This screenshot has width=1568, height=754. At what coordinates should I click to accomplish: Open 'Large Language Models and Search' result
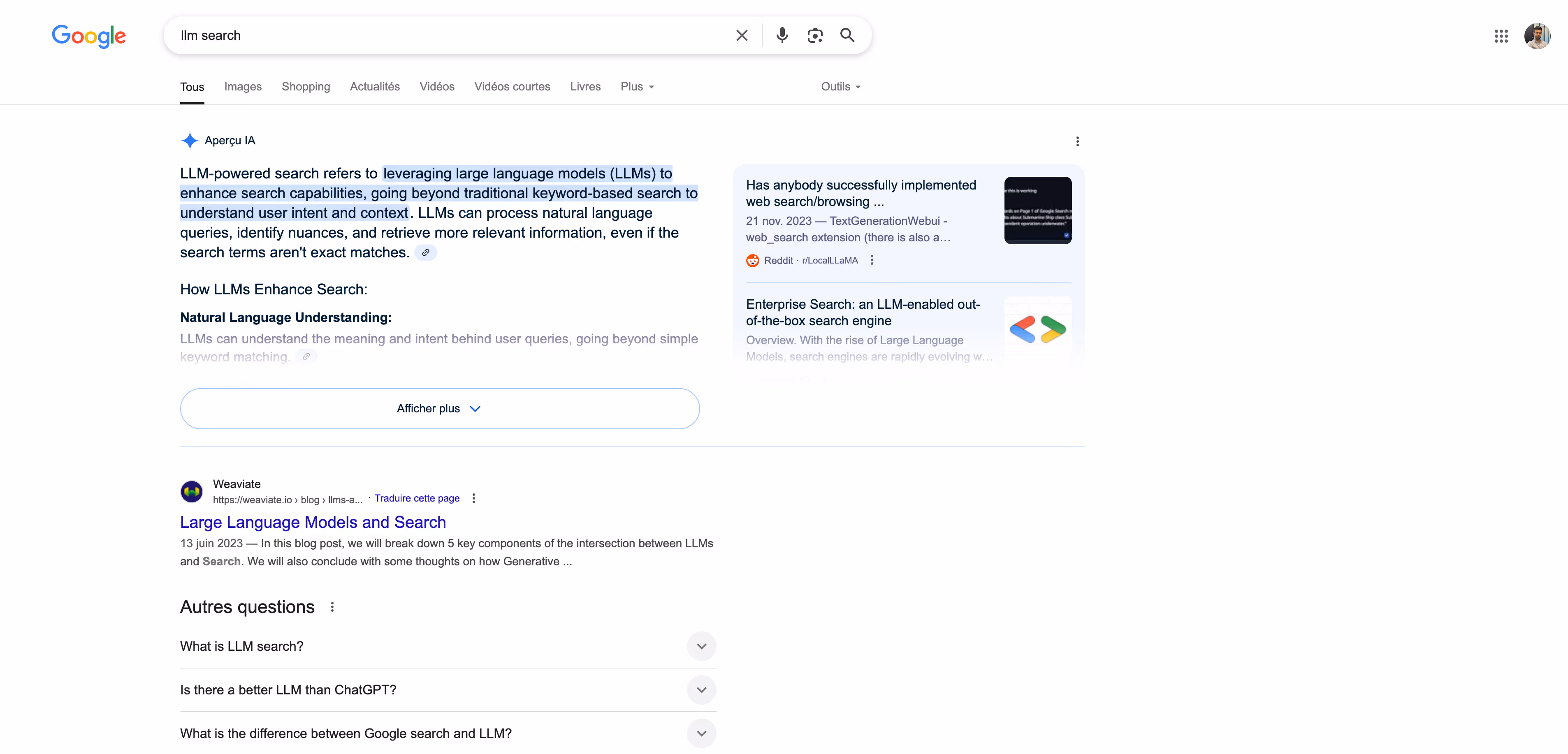click(313, 522)
